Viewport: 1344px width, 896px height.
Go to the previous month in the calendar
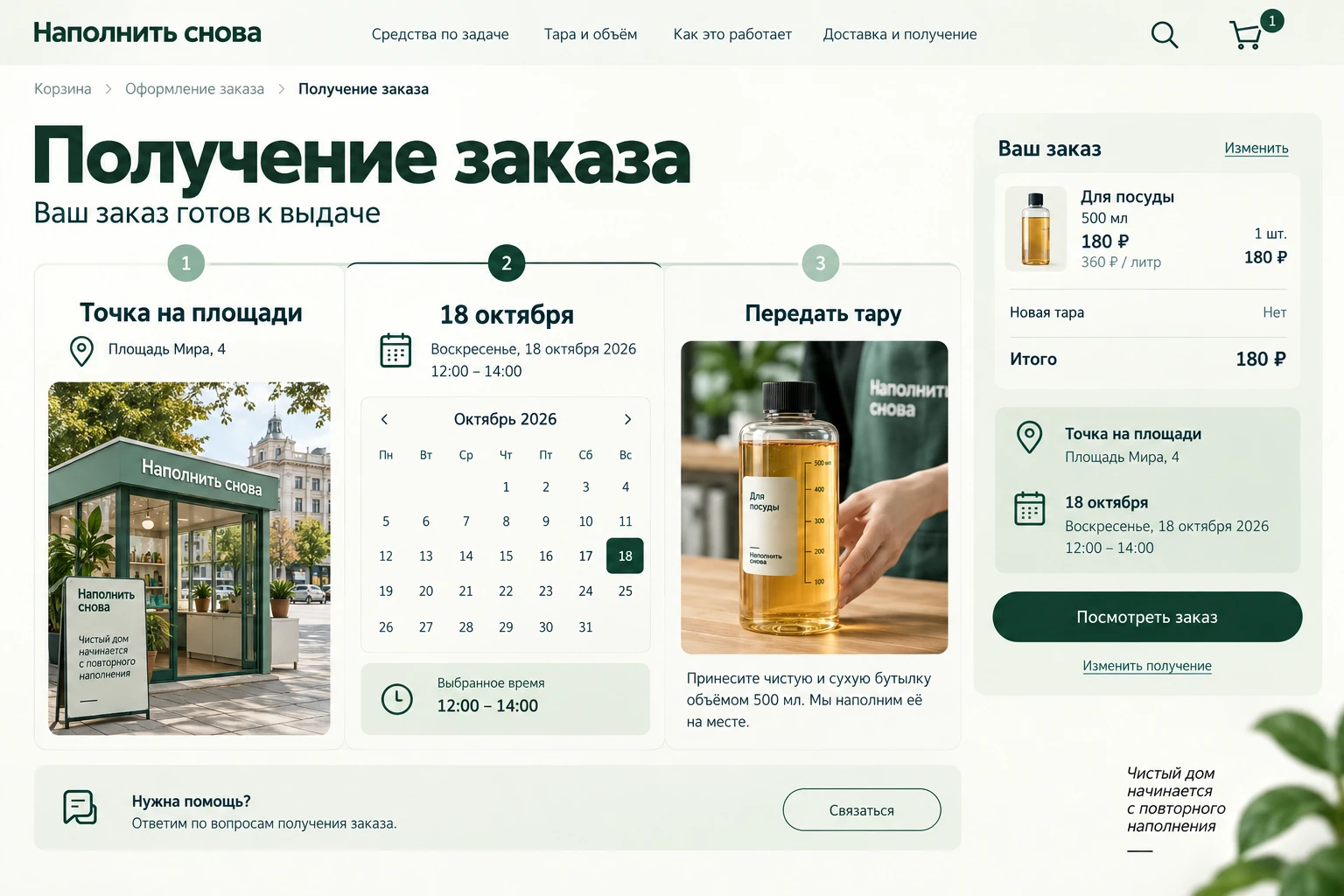click(x=384, y=419)
